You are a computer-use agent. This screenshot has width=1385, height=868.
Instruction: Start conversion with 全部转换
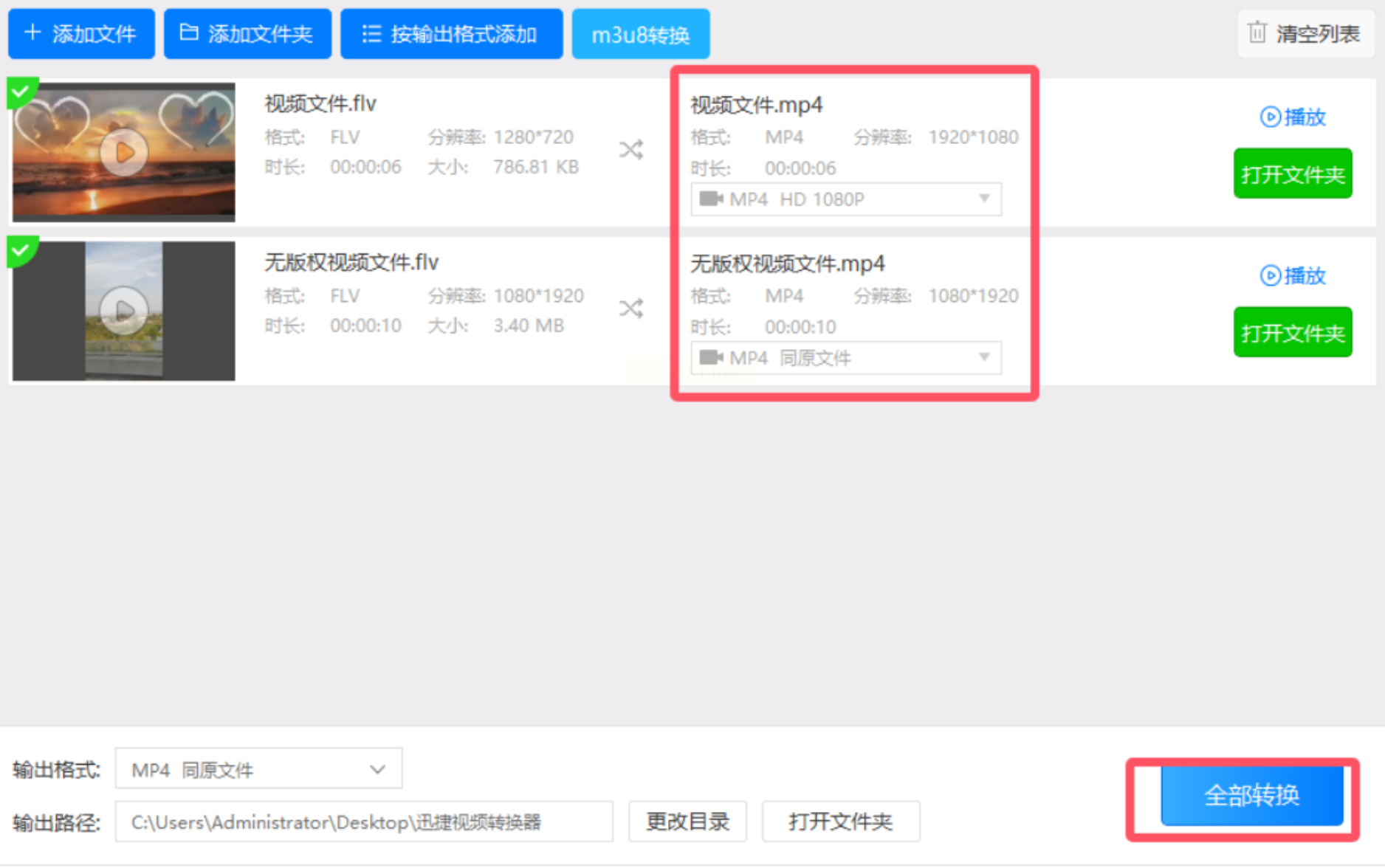coord(1252,795)
